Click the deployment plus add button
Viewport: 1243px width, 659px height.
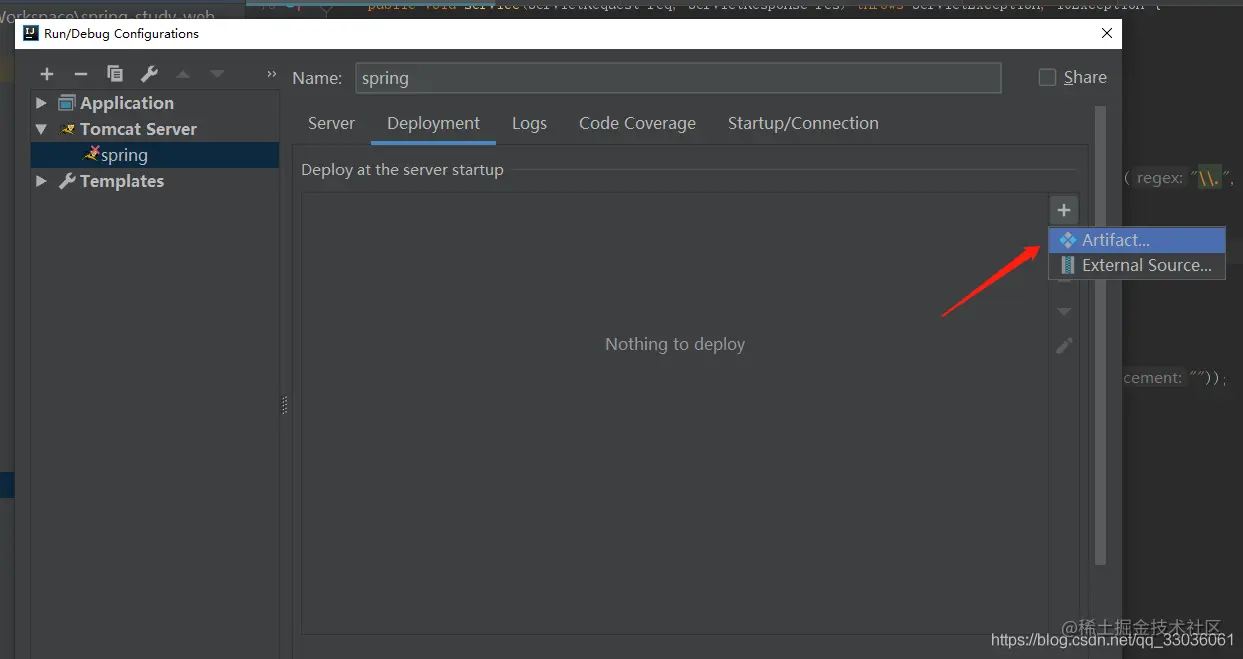coord(1064,210)
